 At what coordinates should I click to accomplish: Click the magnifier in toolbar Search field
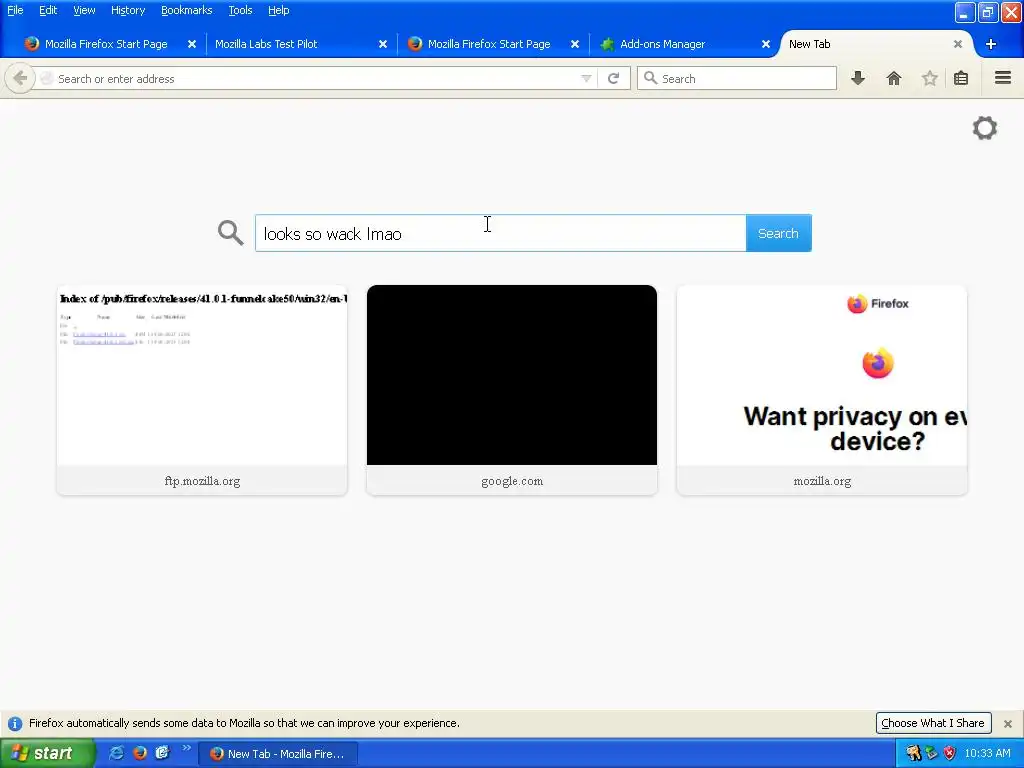(650, 78)
